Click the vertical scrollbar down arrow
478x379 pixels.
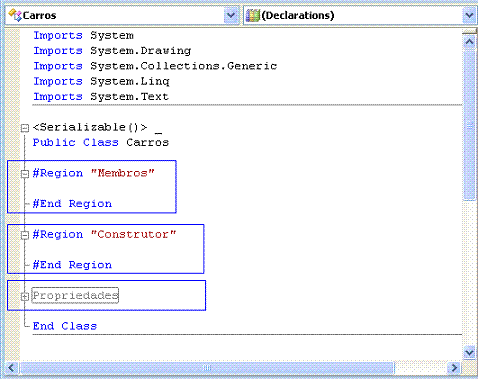pos(469,352)
